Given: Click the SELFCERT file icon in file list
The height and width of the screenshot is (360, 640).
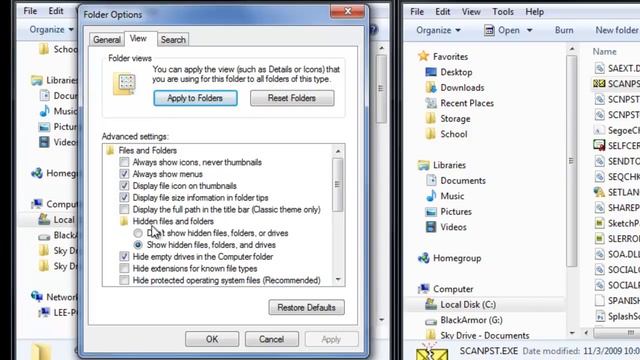Looking at the screenshot, I should (x=599, y=145).
